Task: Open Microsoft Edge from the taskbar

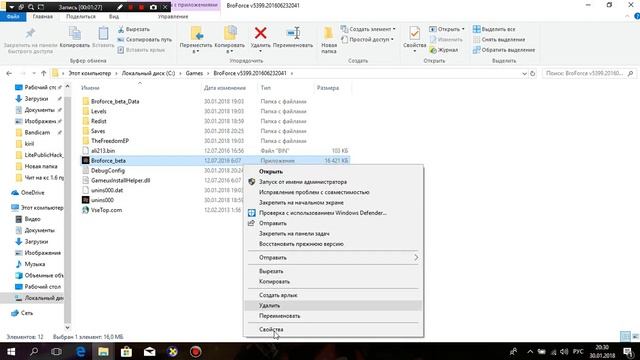Action: coord(80,351)
